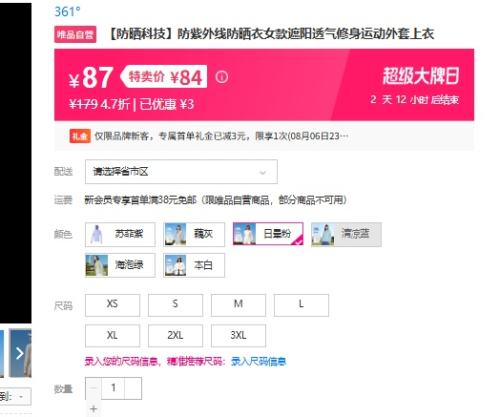Select size M
Screen dimensions: 500x417
pyautogui.click(x=238, y=305)
